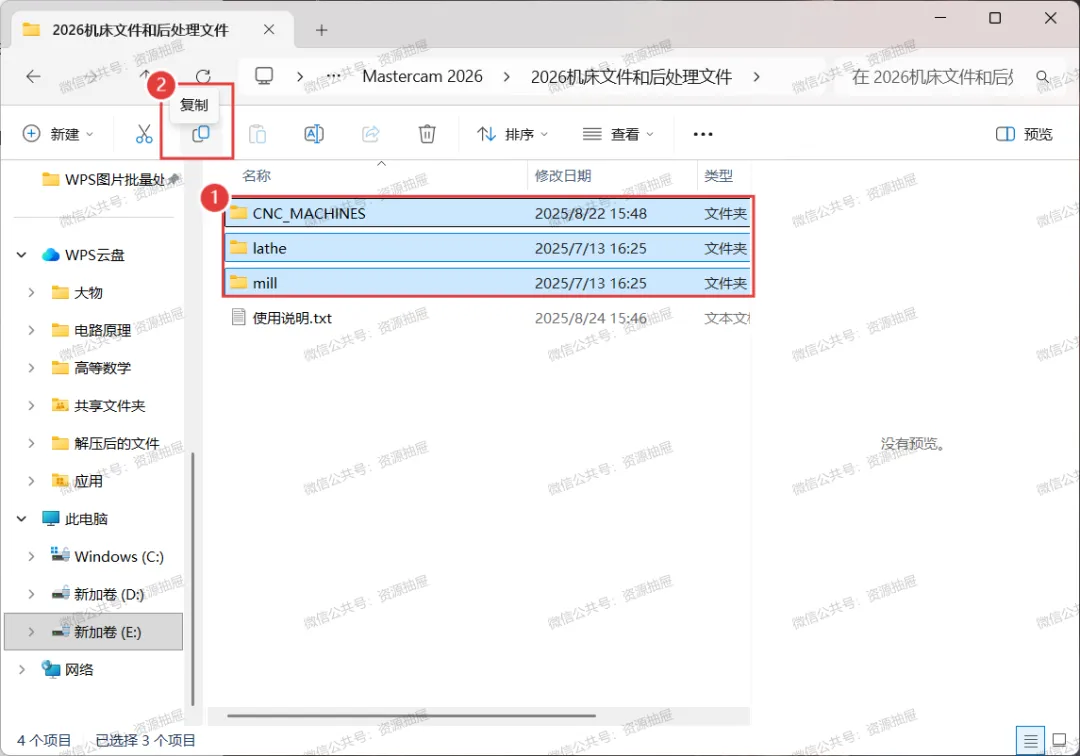
Task: Open a new tab with plus button
Action: click(x=321, y=30)
